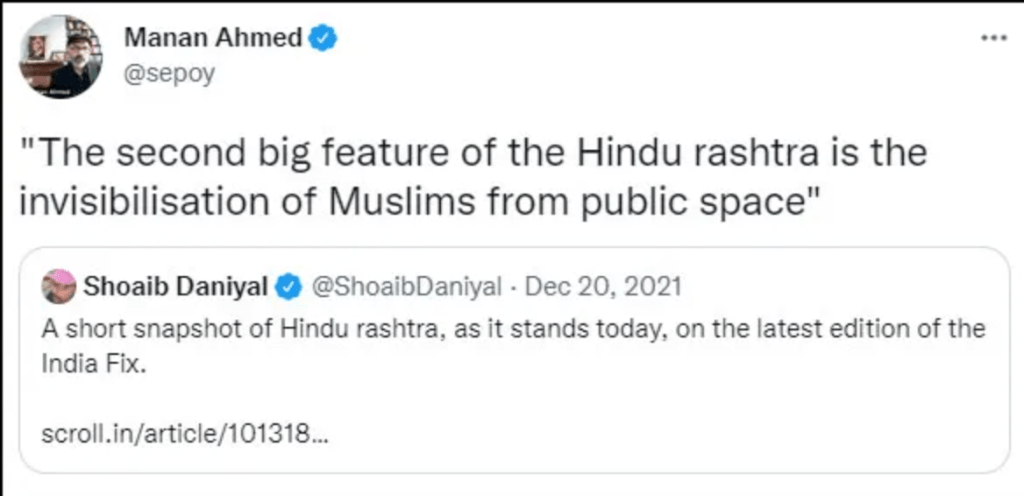Screen dimensions: 1024x496
Task: Click Shoaib Daniyal's small profile avatar
Action: (59, 288)
